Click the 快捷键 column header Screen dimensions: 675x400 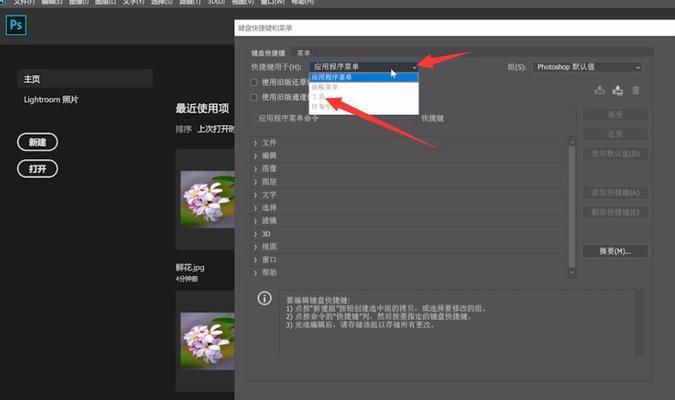pos(432,118)
